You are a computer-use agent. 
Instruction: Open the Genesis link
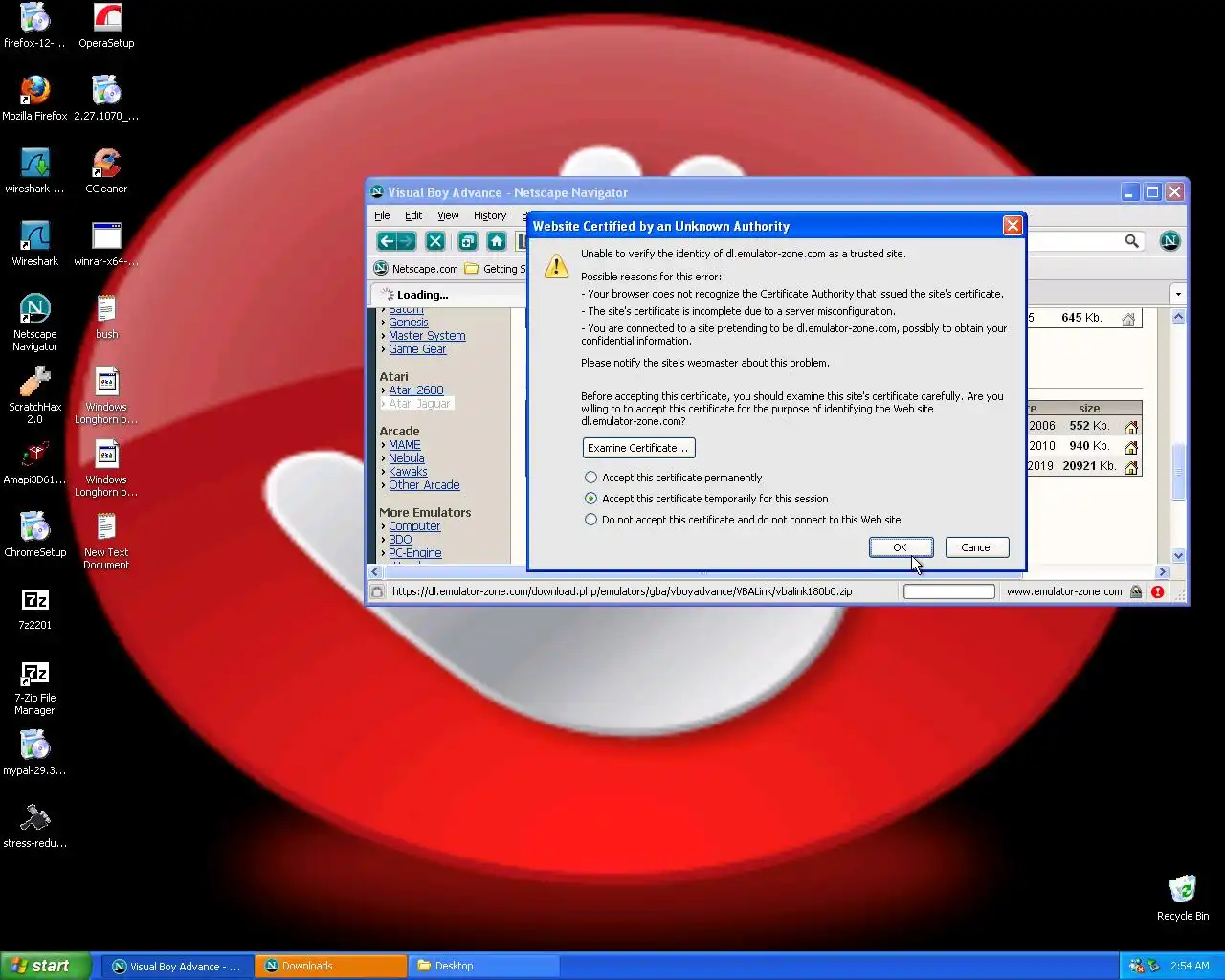(409, 323)
